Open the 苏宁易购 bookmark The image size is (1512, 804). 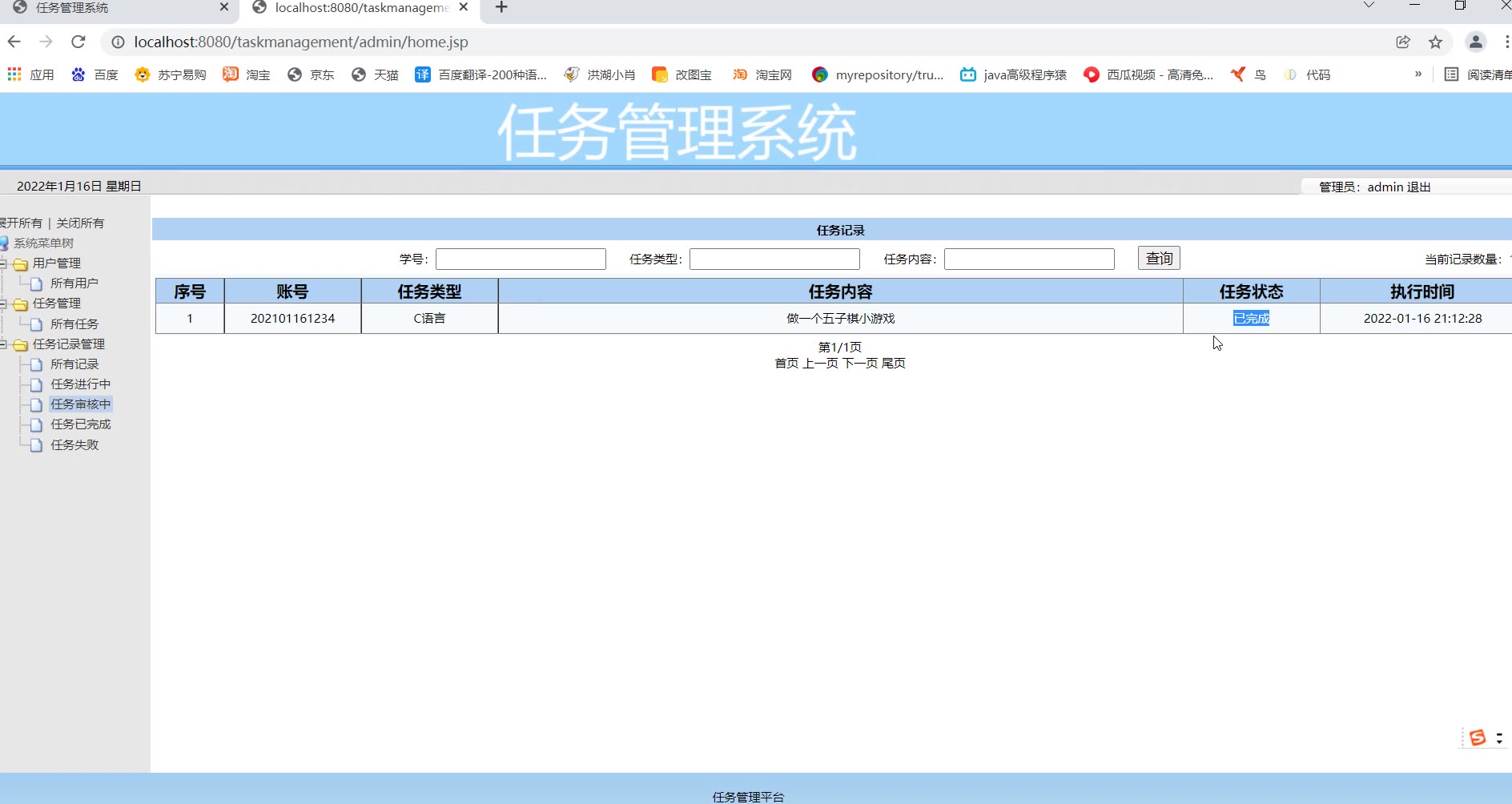(171, 74)
